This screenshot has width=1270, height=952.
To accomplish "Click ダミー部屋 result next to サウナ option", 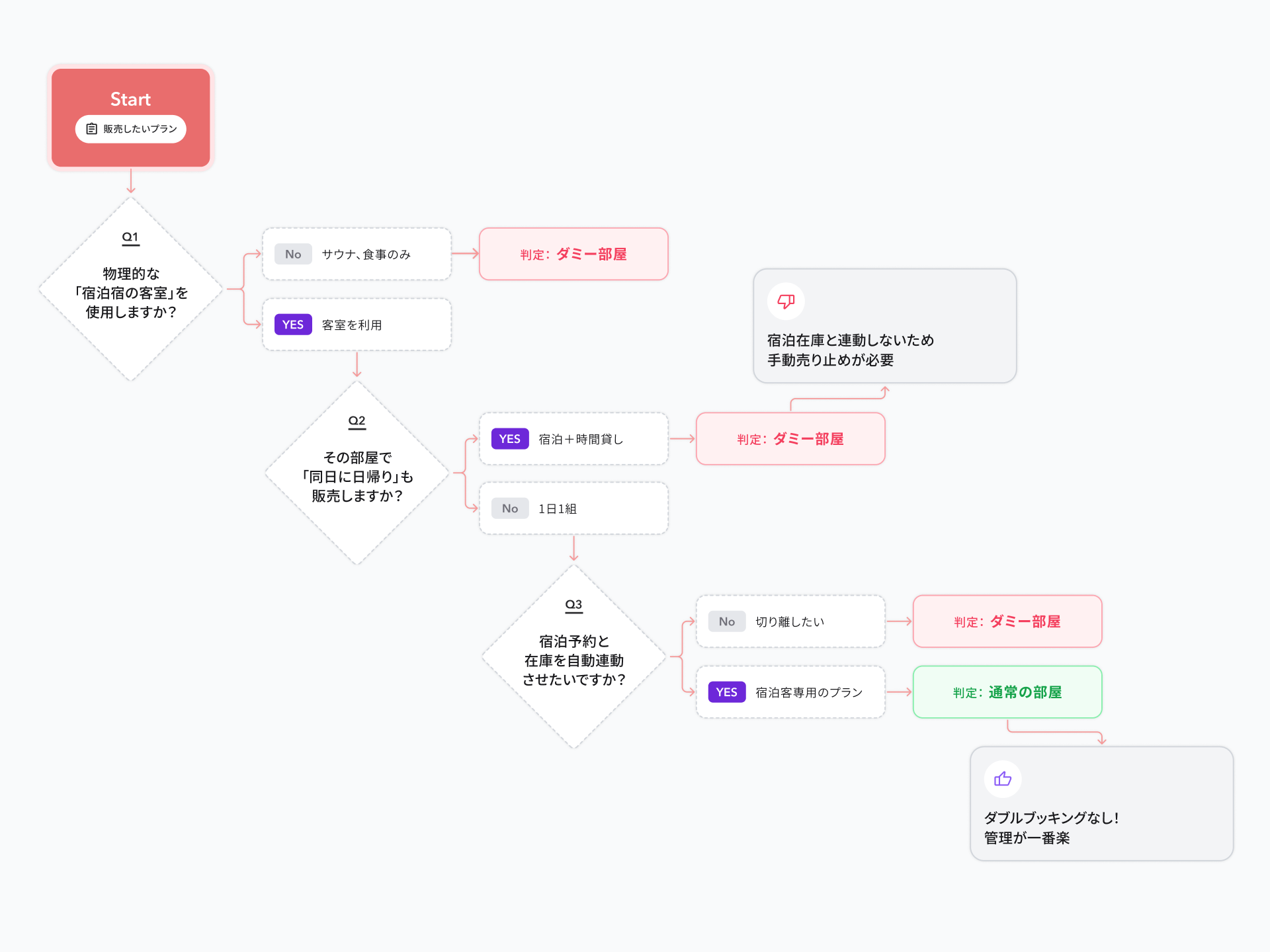I will (x=573, y=255).
